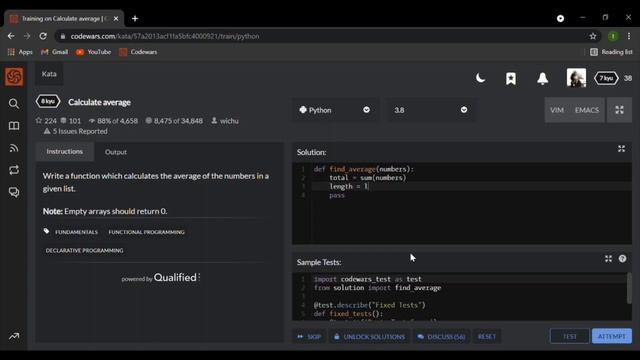Open DISCUSS (56) button

(441, 337)
